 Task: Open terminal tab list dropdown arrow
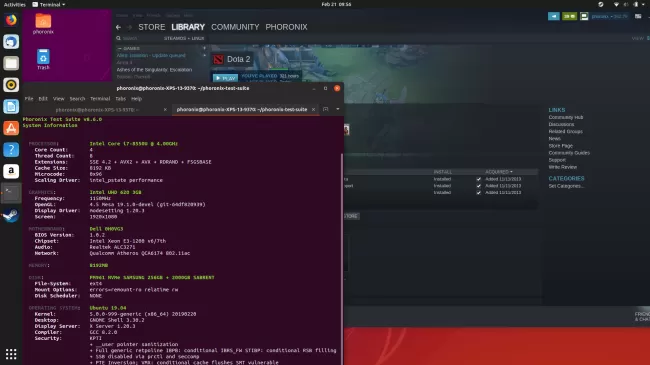pyautogui.click(x=338, y=109)
